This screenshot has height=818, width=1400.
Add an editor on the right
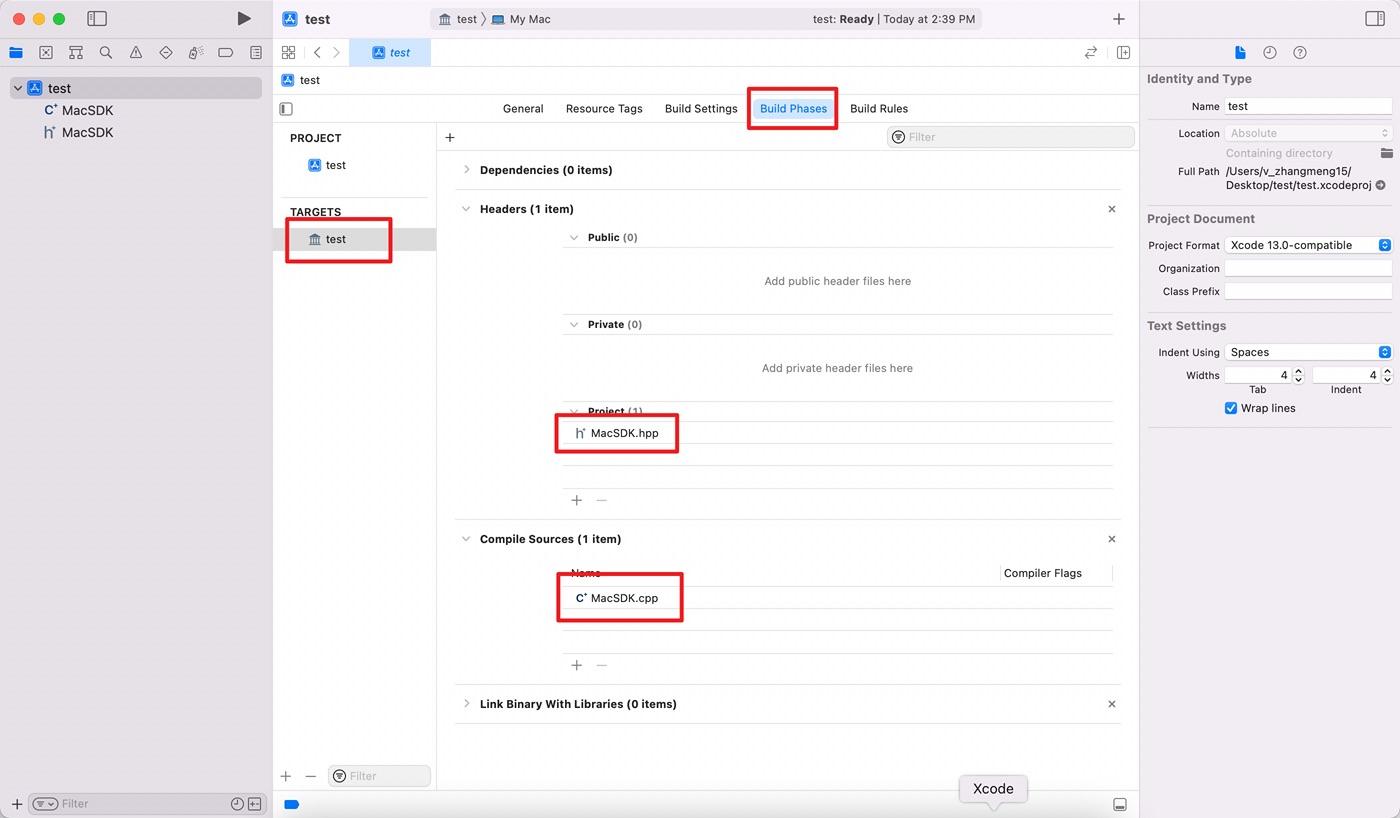point(1123,53)
